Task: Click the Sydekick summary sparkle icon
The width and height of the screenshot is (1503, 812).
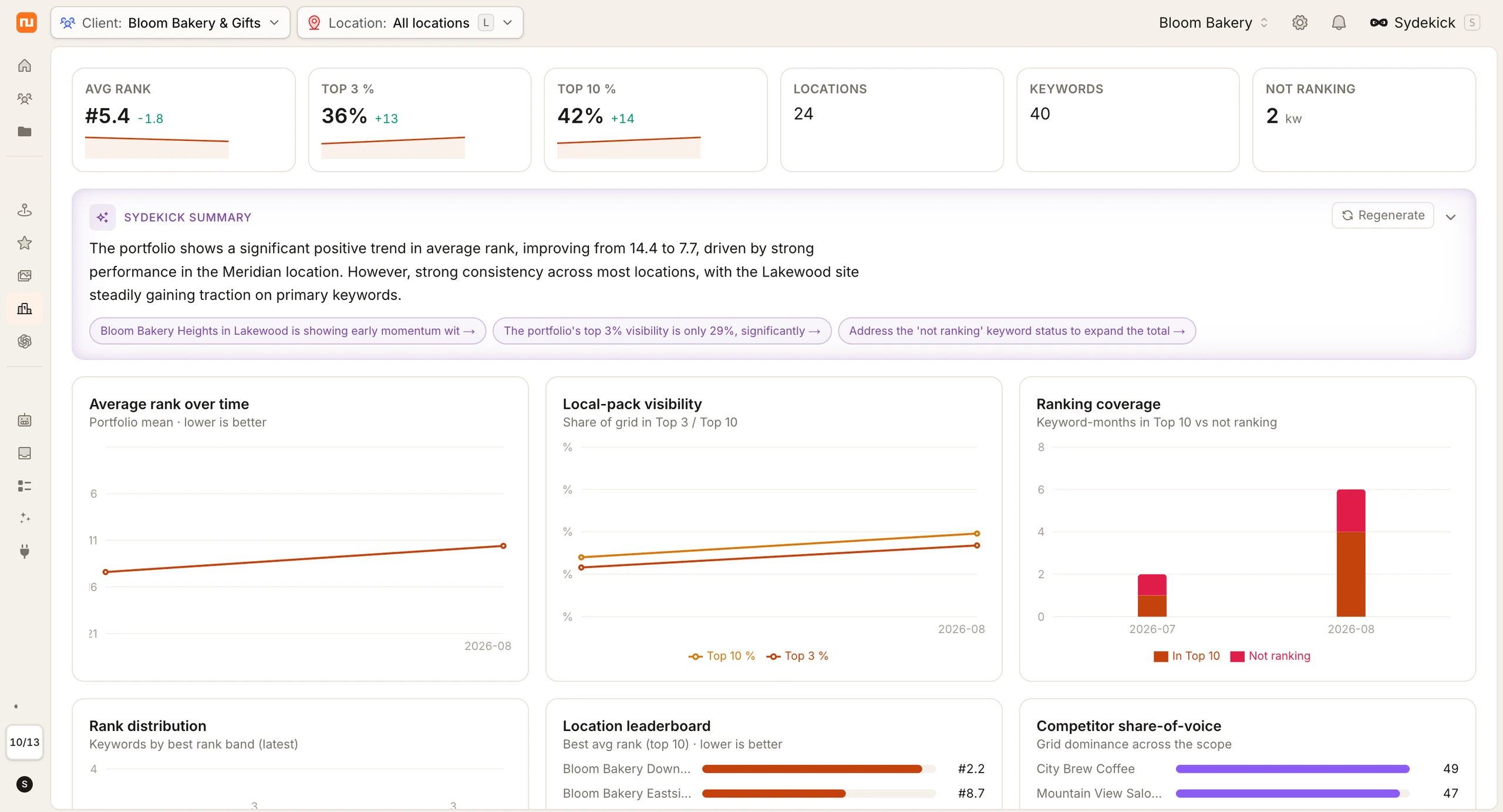Action: pyautogui.click(x=102, y=217)
